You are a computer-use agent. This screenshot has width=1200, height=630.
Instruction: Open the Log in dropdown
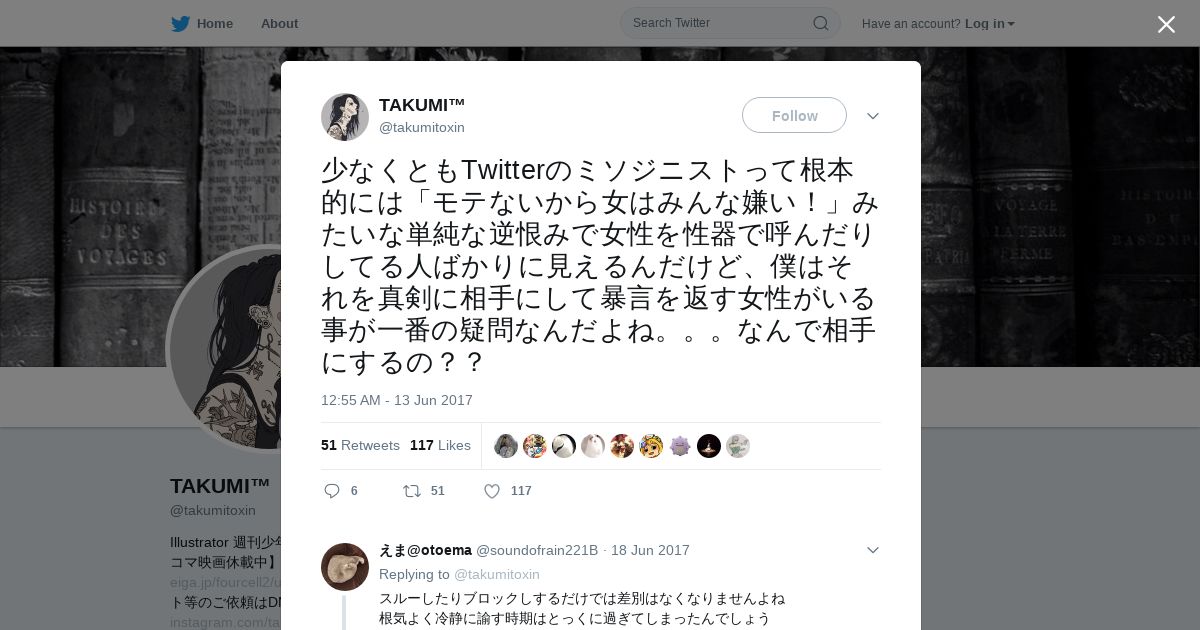pyautogui.click(x=990, y=23)
